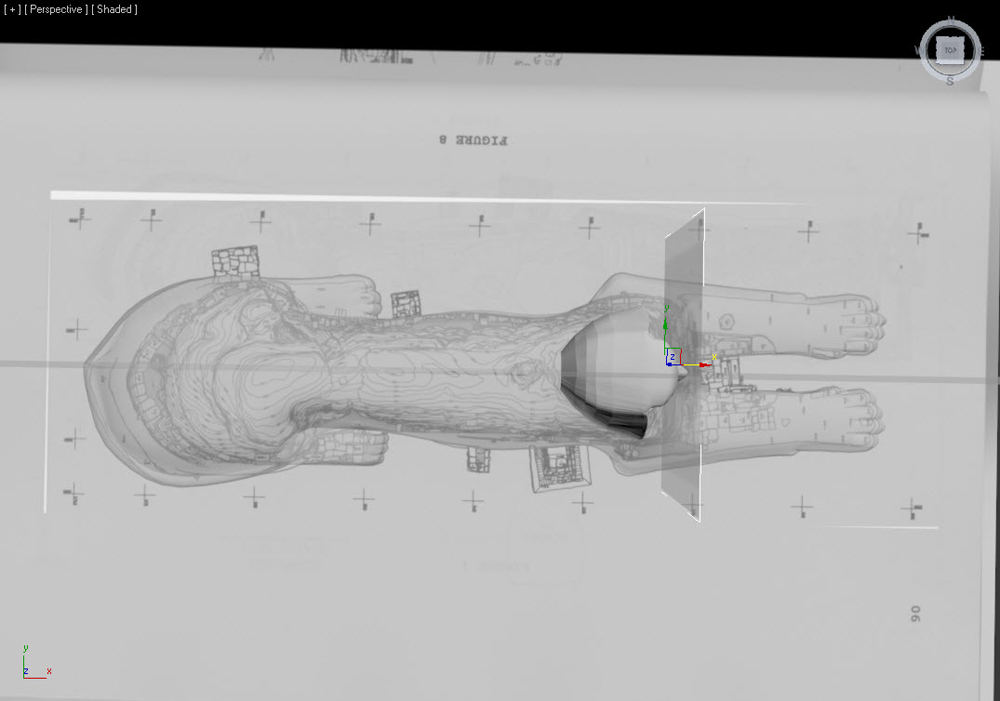Click the sphinx head contour drawing area
The width and height of the screenshot is (1000, 701).
210,376
